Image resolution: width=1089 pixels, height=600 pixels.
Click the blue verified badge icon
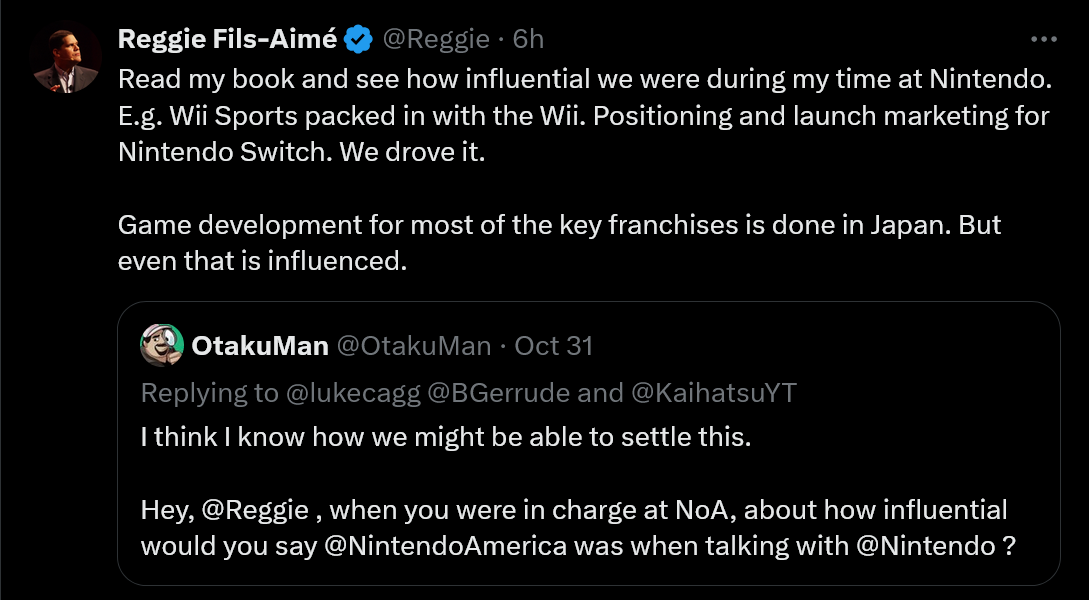coord(358,40)
